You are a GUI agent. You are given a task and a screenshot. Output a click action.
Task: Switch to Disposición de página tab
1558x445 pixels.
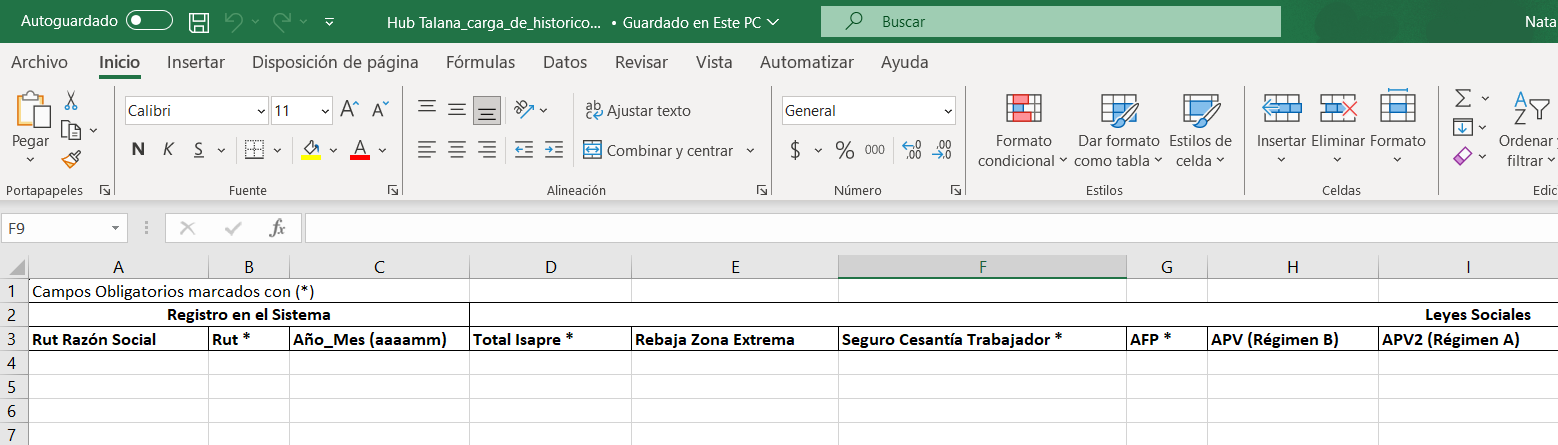(x=335, y=62)
